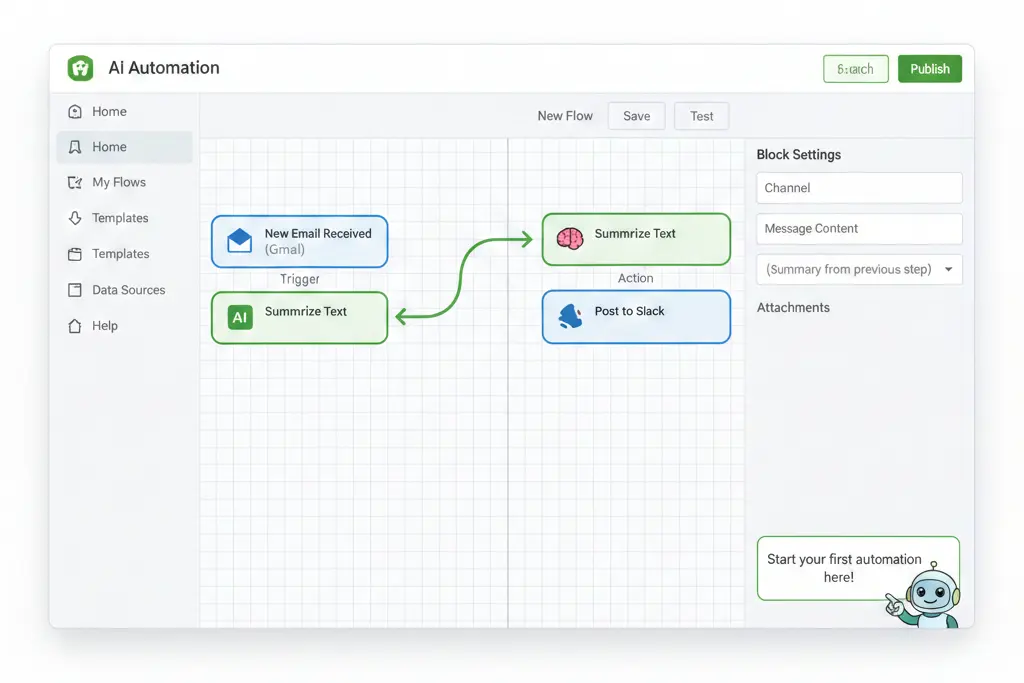Save the New Flow
1024x683 pixels.
(x=636, y=115)
